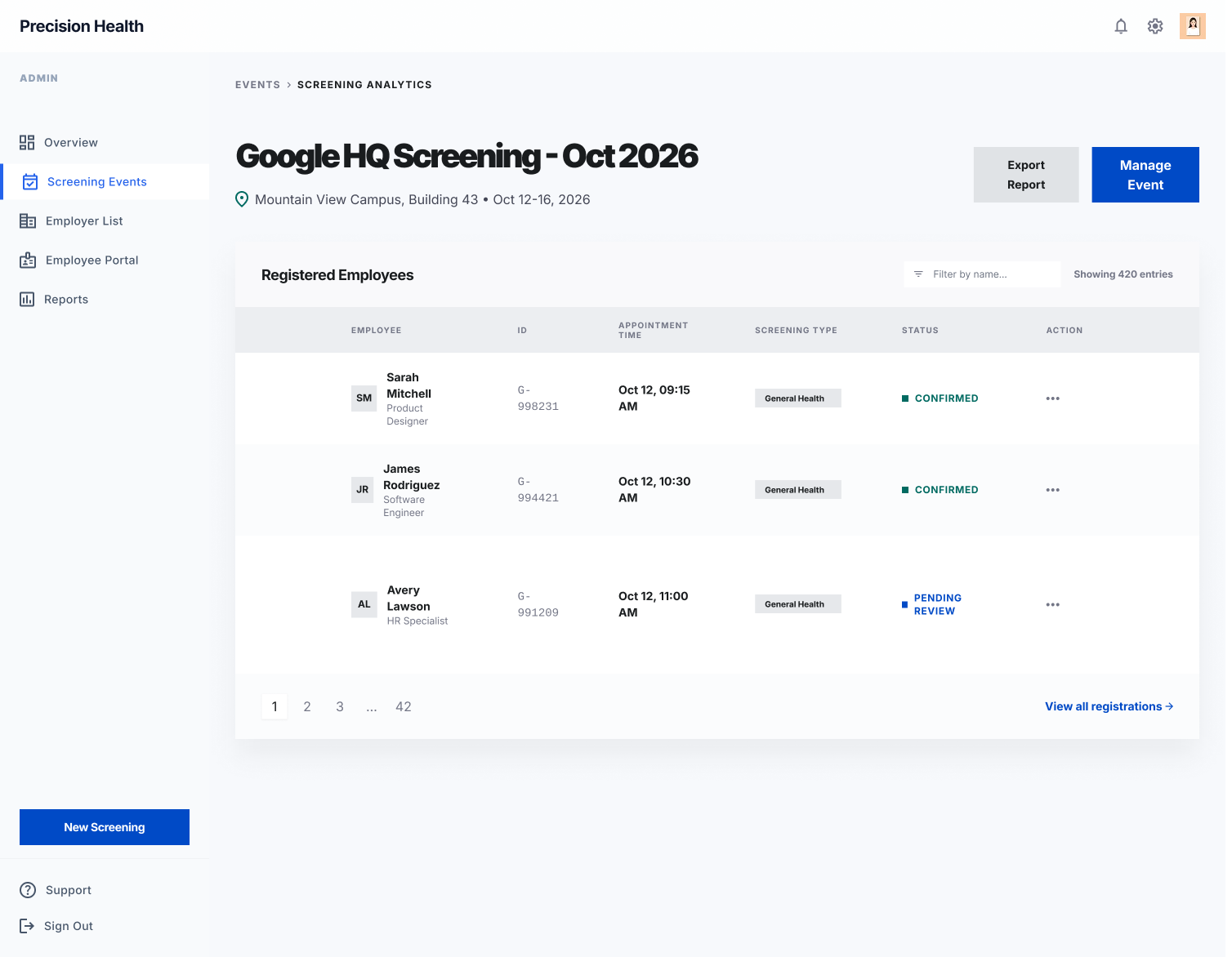Click the Status column header
This screenshot has height=957, width=1232.
point(920,331)
